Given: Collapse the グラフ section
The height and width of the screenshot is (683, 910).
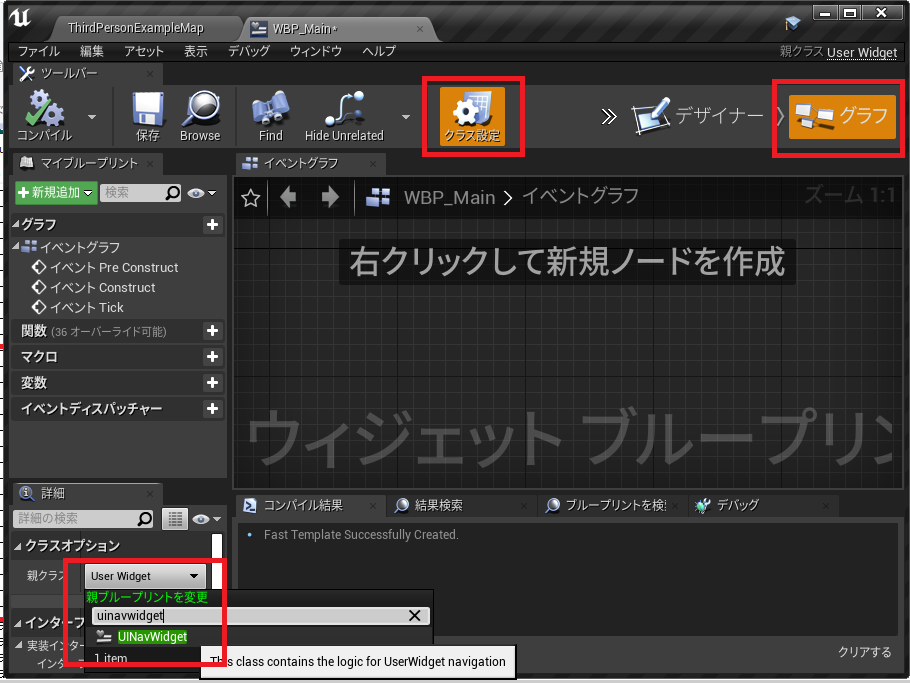Looking at the screenshot, I should point(17,224).
